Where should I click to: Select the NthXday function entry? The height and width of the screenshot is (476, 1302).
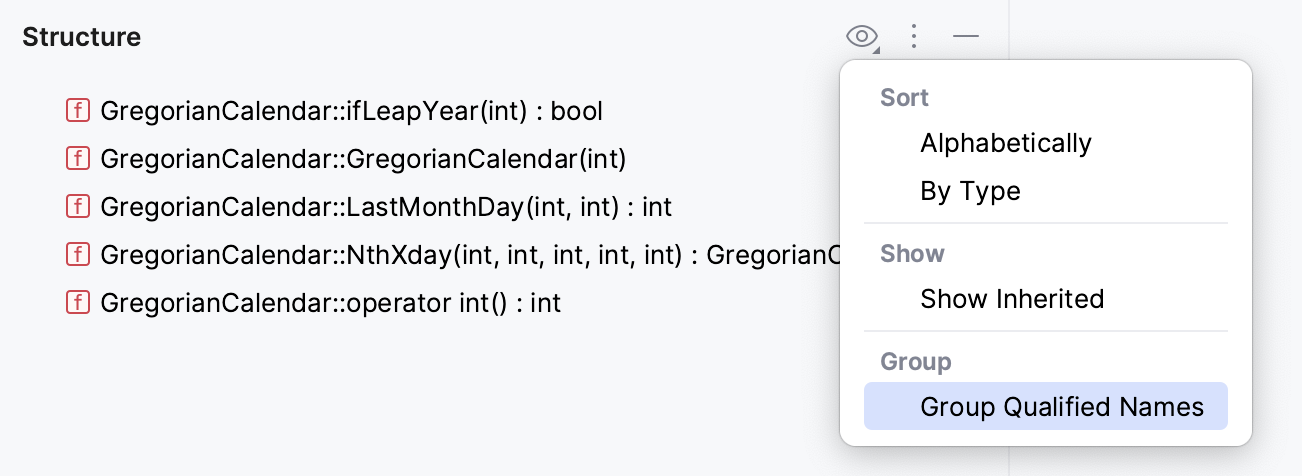coord(460,254)
